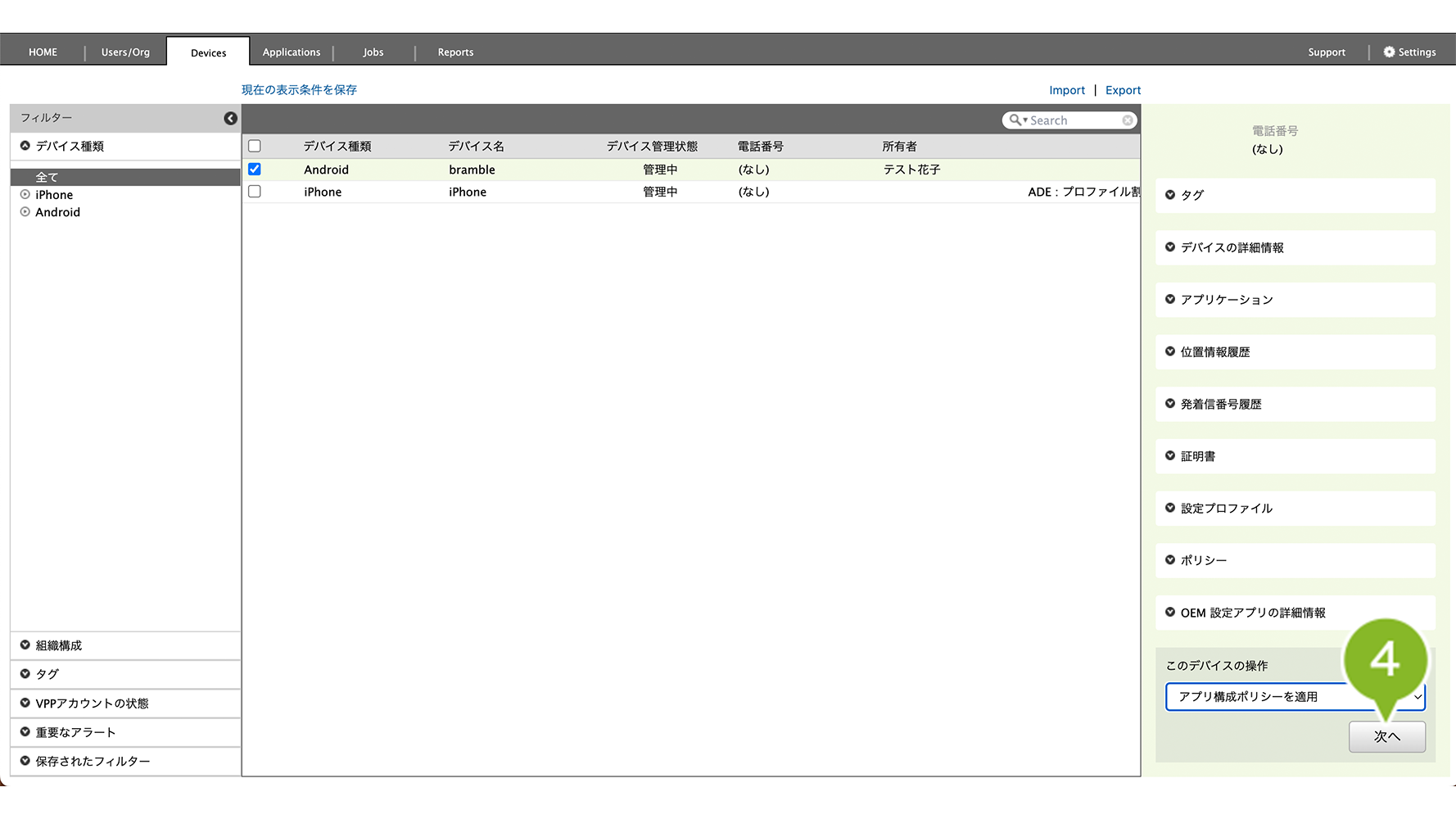Check the iPhone device row checkbox
The width and height of the screenshot is (1456, 819).
(x=255, y=192)
